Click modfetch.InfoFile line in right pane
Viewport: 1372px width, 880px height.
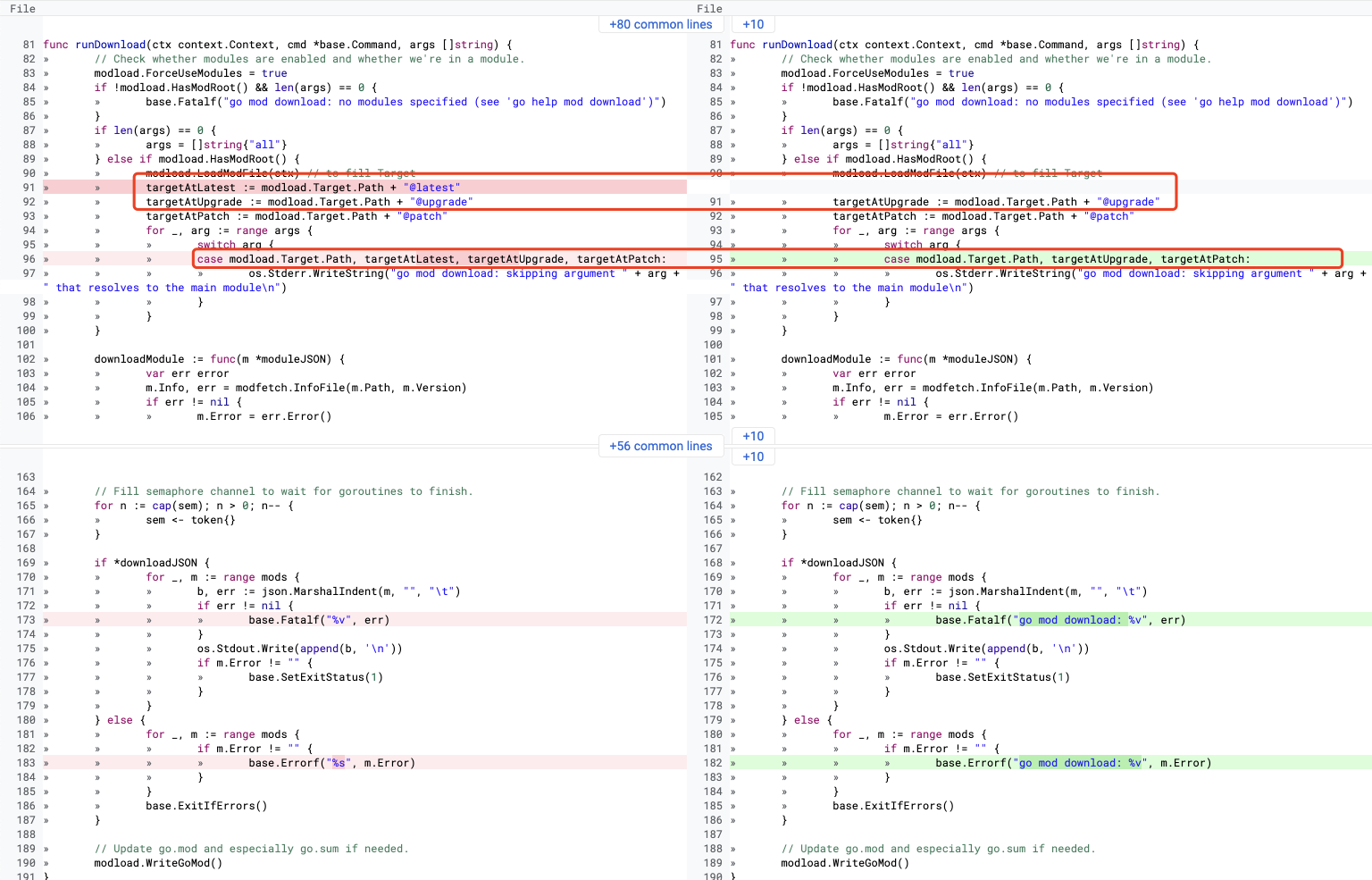(993, 388)
